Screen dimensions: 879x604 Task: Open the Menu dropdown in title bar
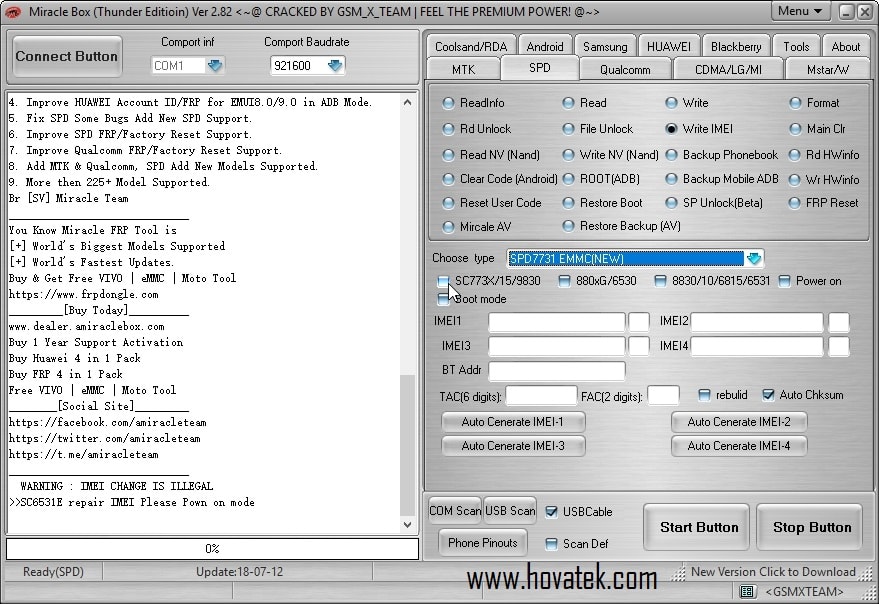coord(800,11)
